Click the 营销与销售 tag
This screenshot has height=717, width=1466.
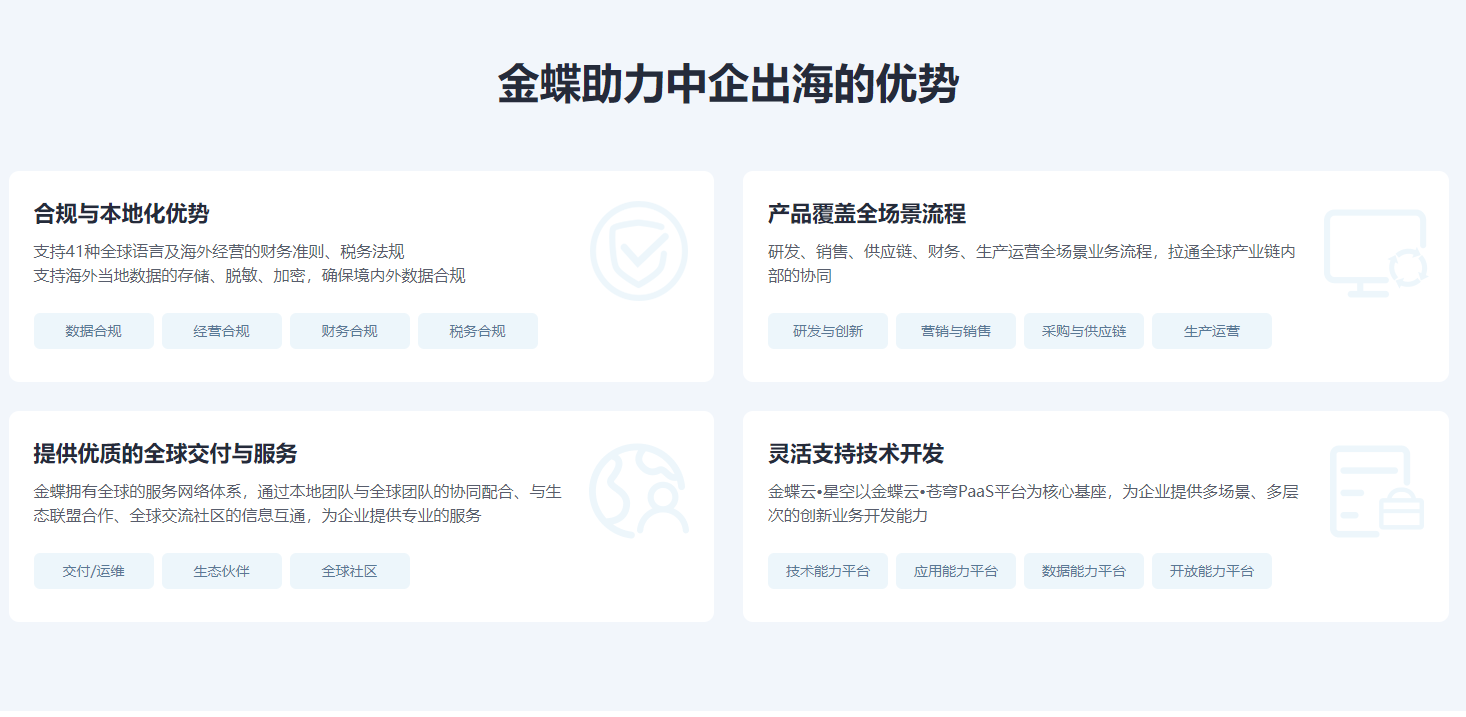point(956,331)
